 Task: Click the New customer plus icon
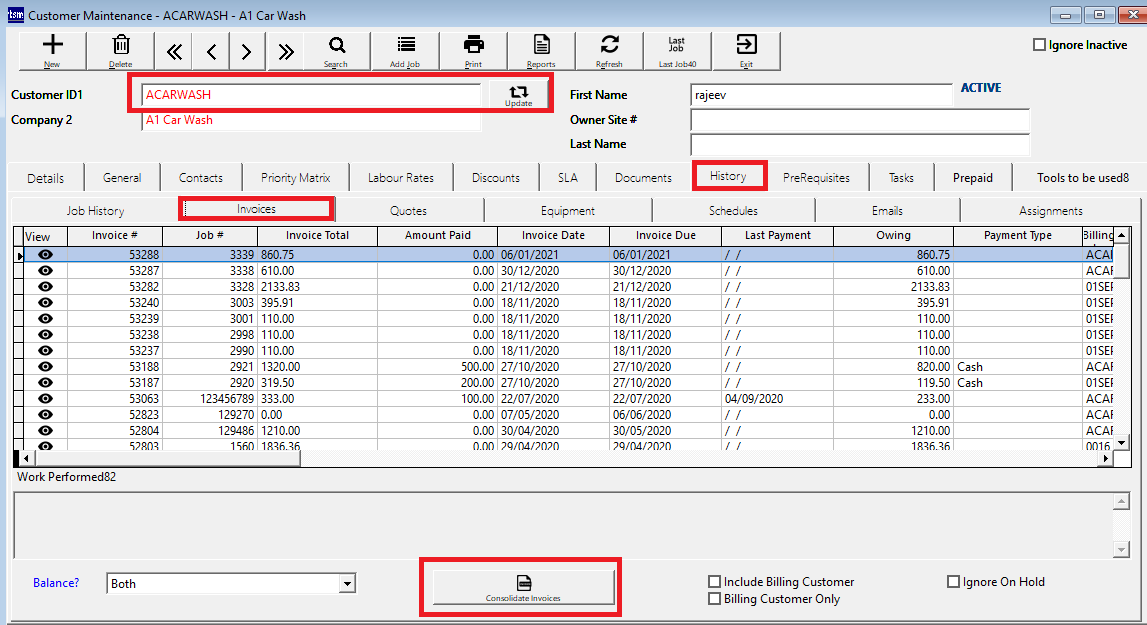52,48
